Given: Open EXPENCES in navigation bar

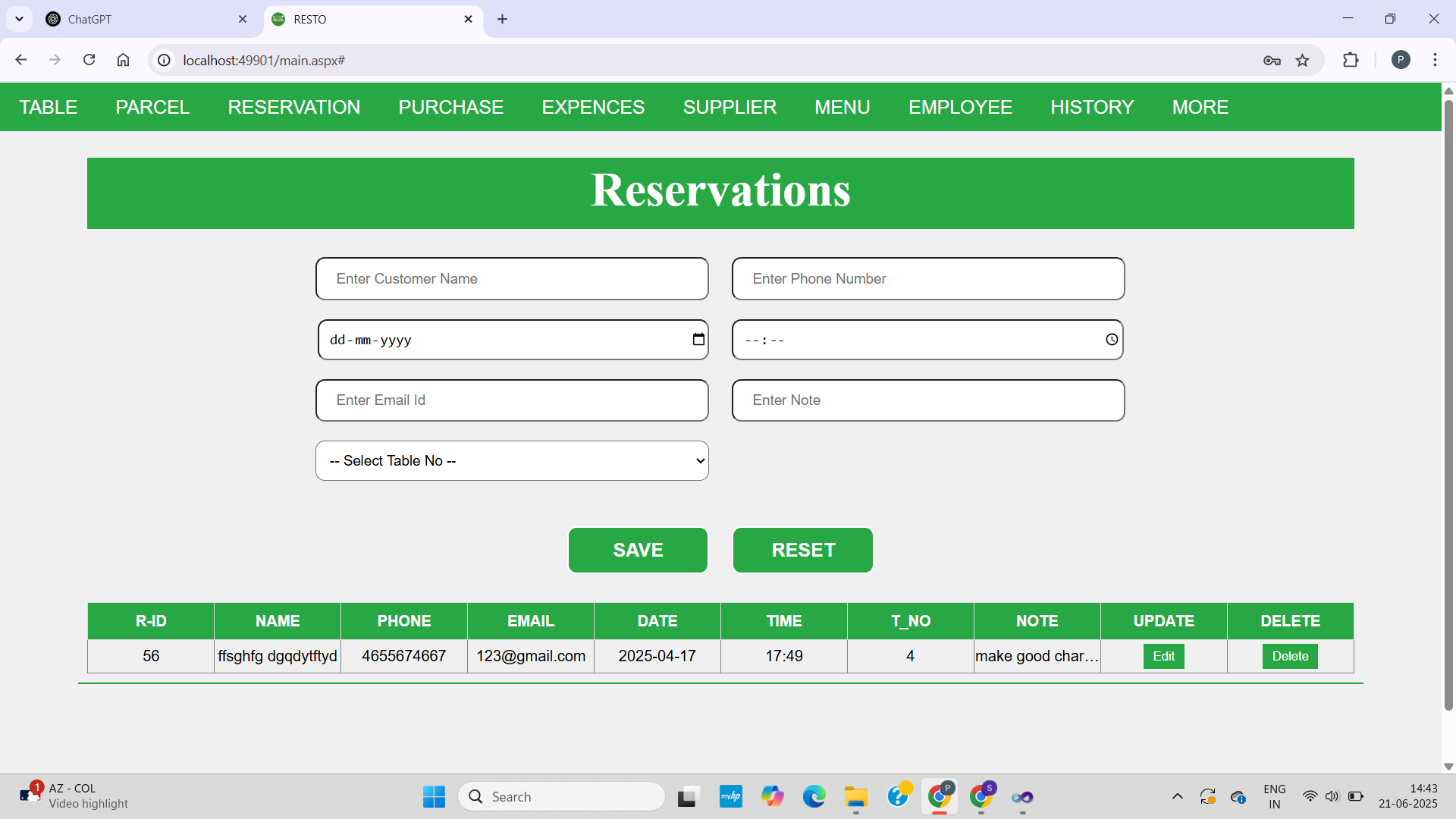Looking at the screenshot, I should tap(593, 107).
